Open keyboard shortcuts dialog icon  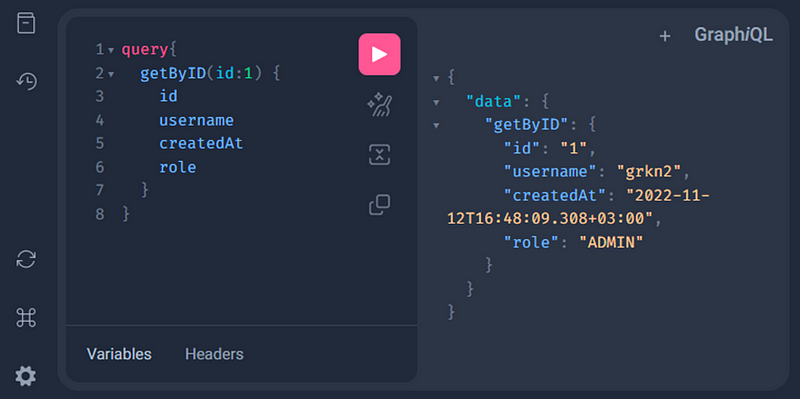point(26,318)
